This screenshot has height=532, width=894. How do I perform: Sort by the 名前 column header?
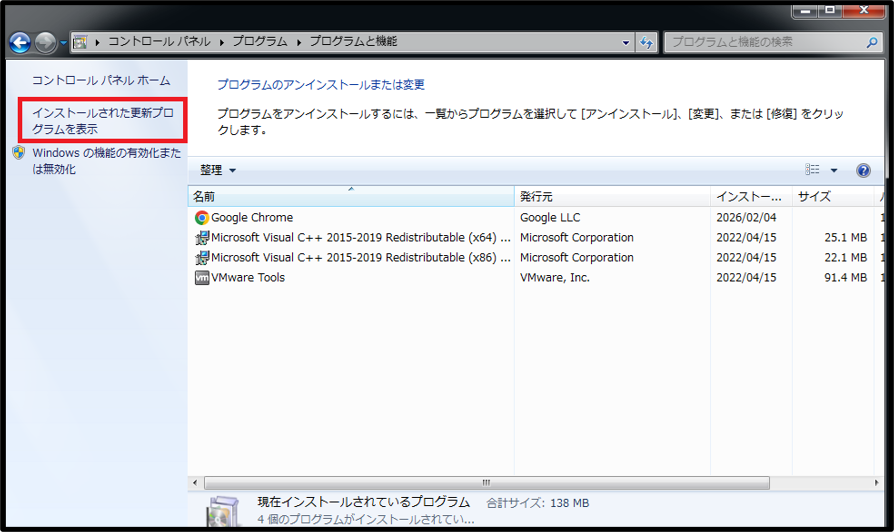[351, 197]
